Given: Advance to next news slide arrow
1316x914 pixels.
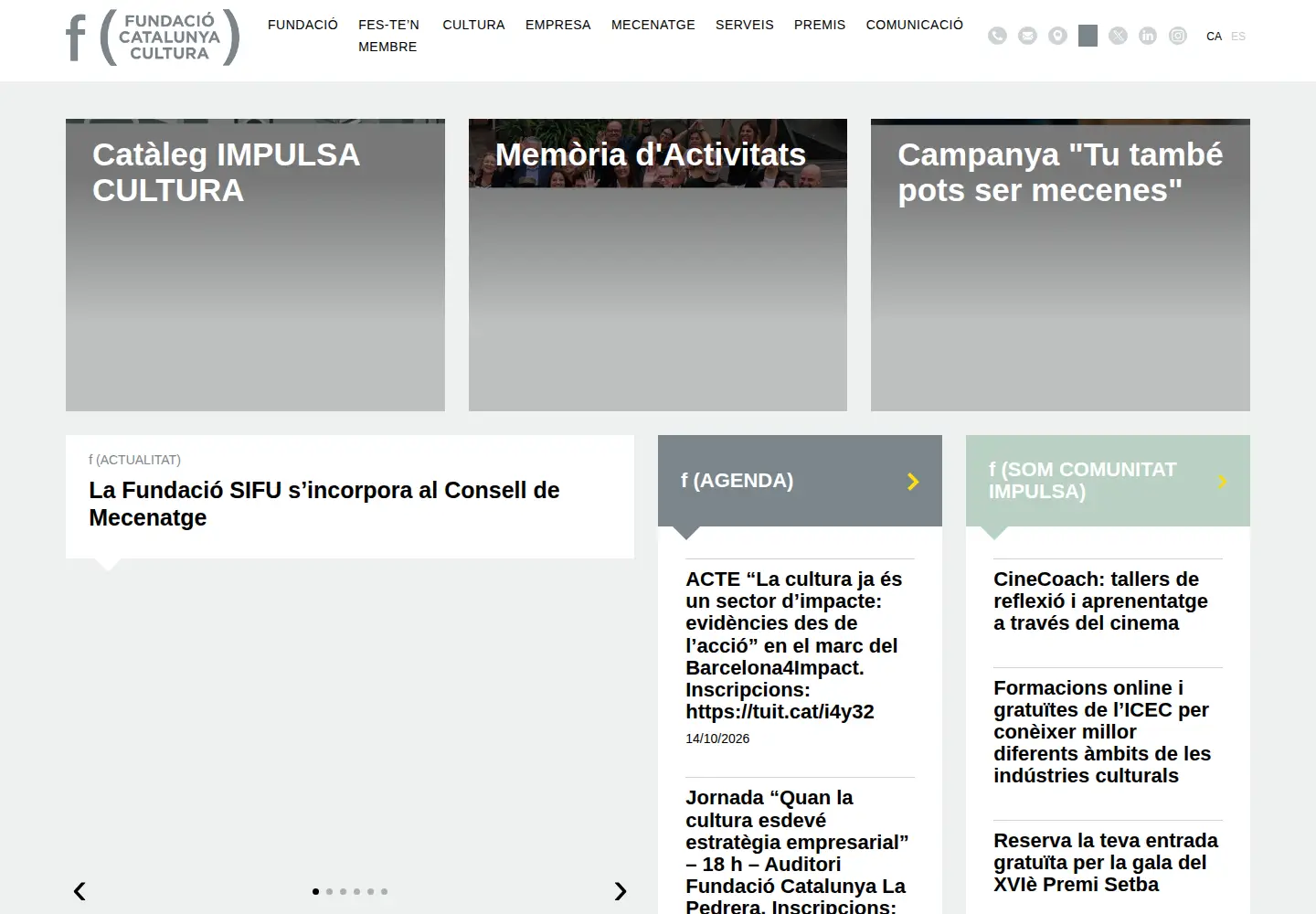Looking at the screenshot, I should [x=621, y=891].
